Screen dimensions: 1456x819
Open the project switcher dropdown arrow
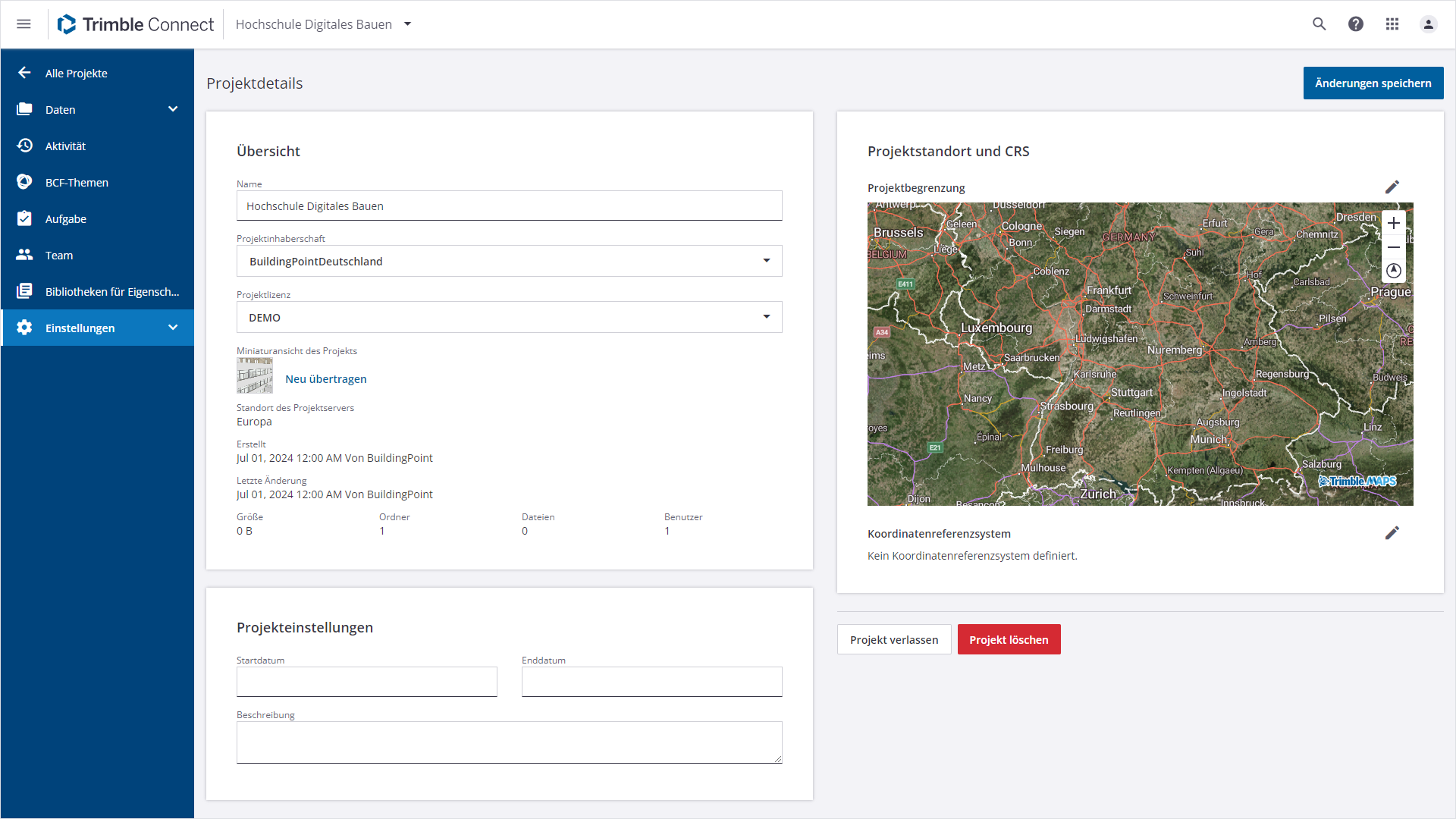[x=408, y=24]
